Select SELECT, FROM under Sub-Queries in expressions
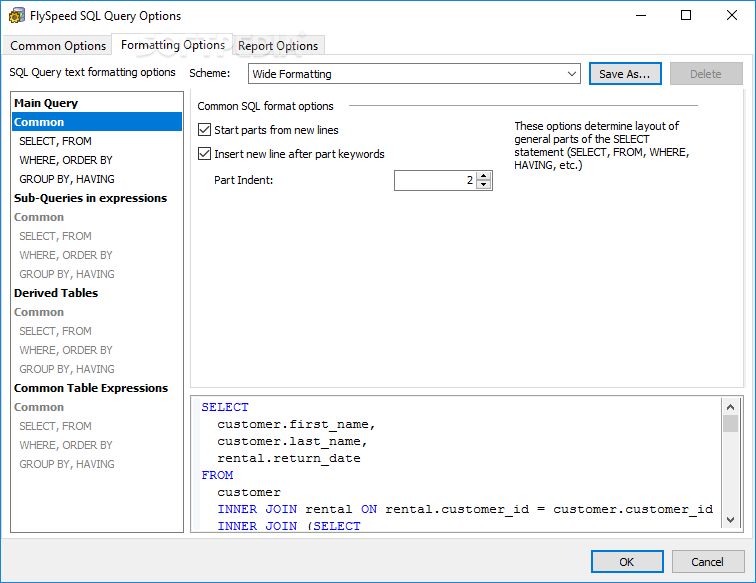Screen dimensions: 756x583 (97, 236)
